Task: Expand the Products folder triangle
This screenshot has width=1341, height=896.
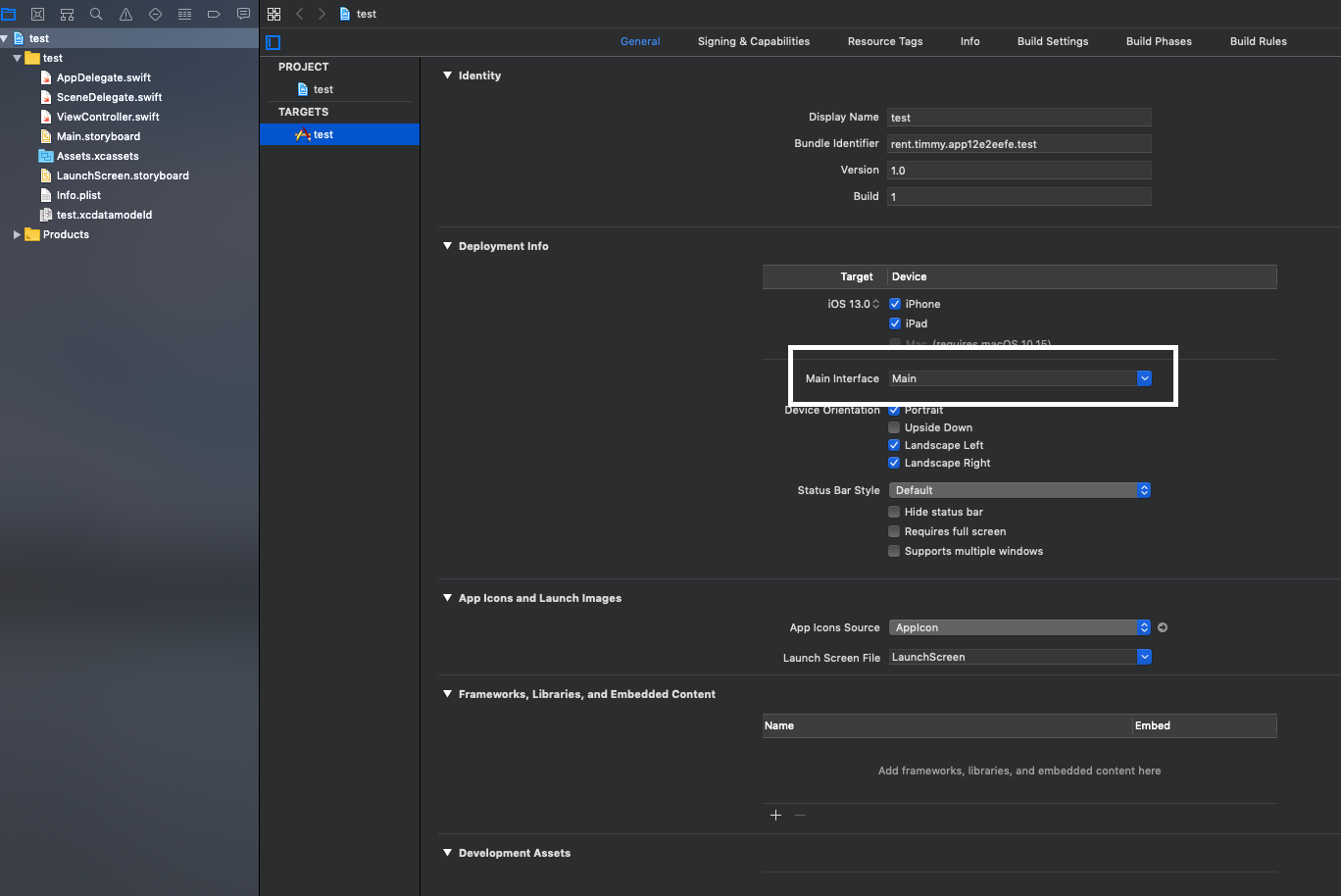Action: [17, 234]
